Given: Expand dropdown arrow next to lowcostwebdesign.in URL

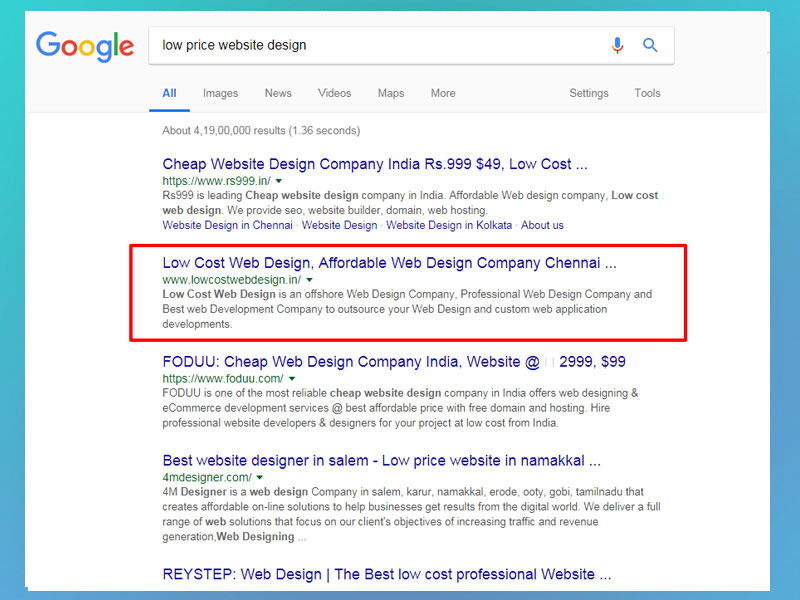Looking at the screenshot, I should coord(309,280).
